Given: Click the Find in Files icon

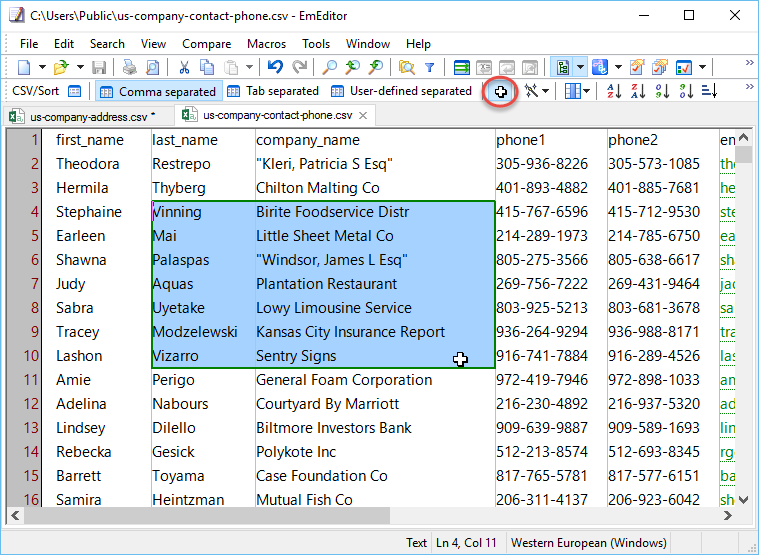Looking at the screenshot, I should [x=407, y=67].
